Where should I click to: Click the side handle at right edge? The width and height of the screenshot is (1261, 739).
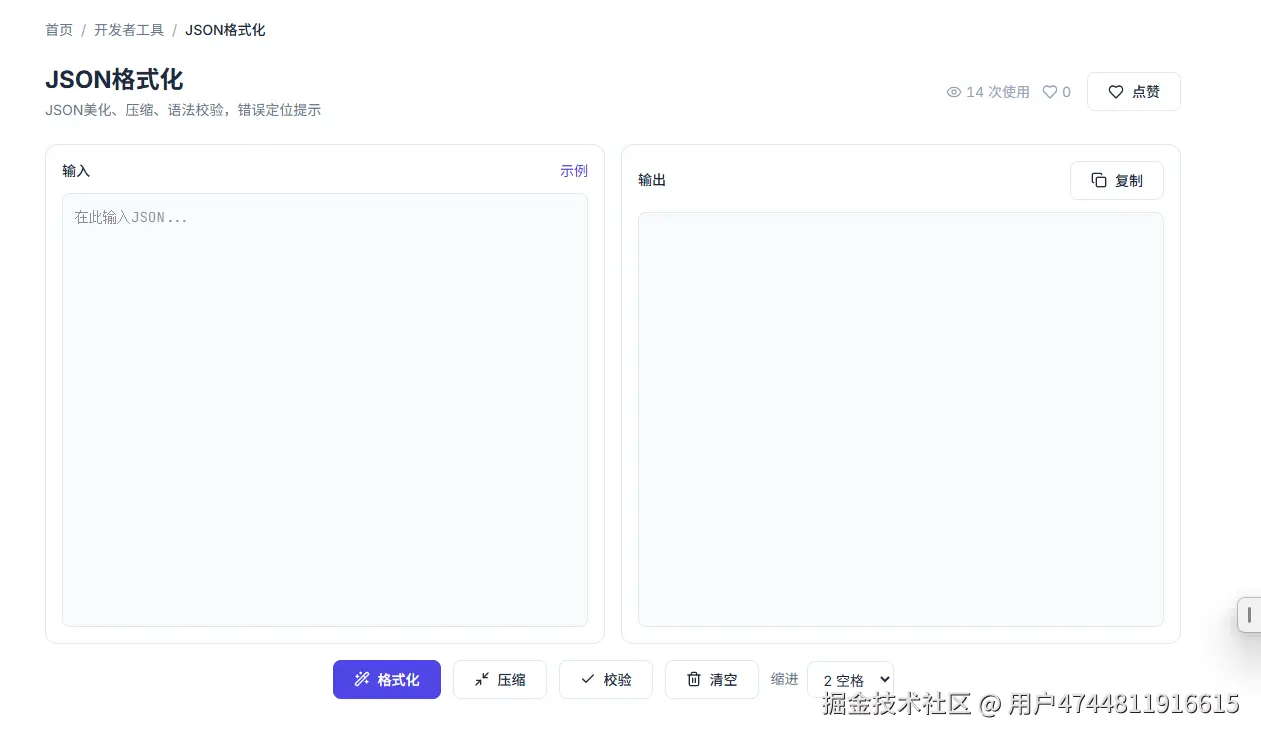pyautogui.click(x=1249, y=614)
